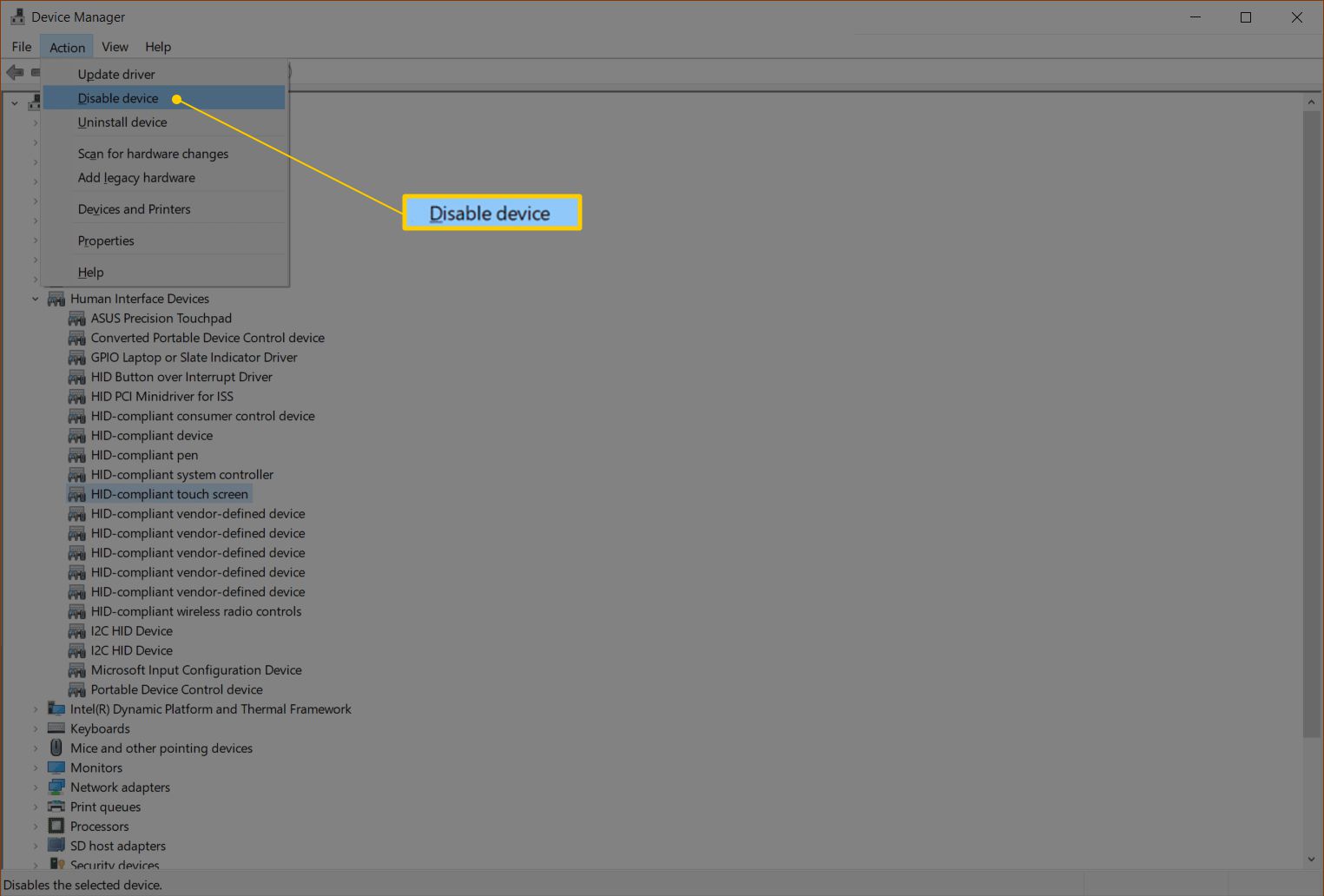
Task: Collapse the root computer node
Action: 15,103
